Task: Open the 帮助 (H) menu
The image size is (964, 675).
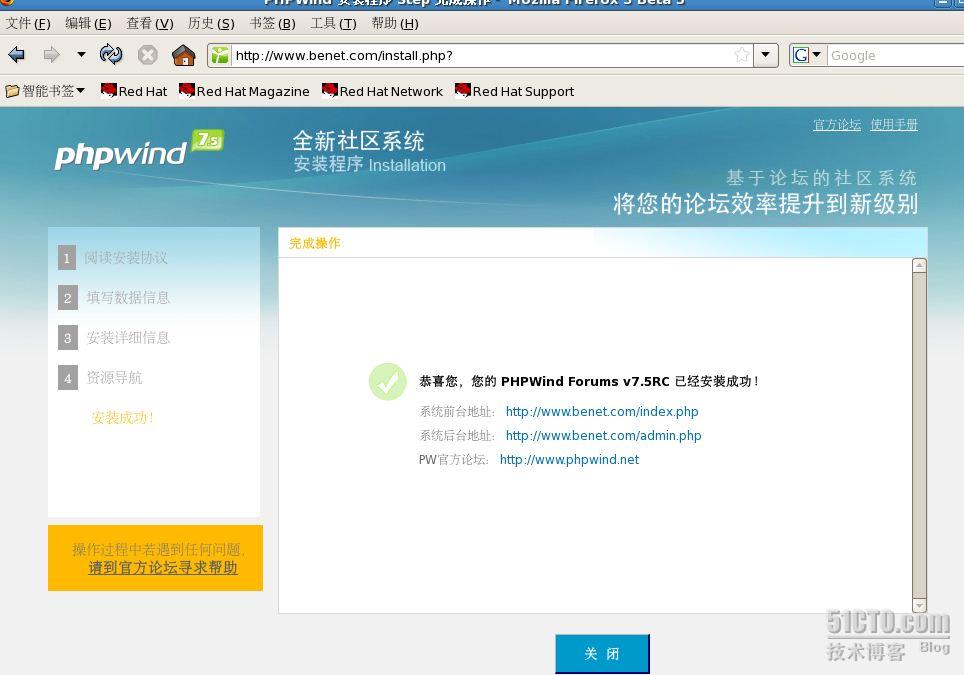Action: coord(395,23)
